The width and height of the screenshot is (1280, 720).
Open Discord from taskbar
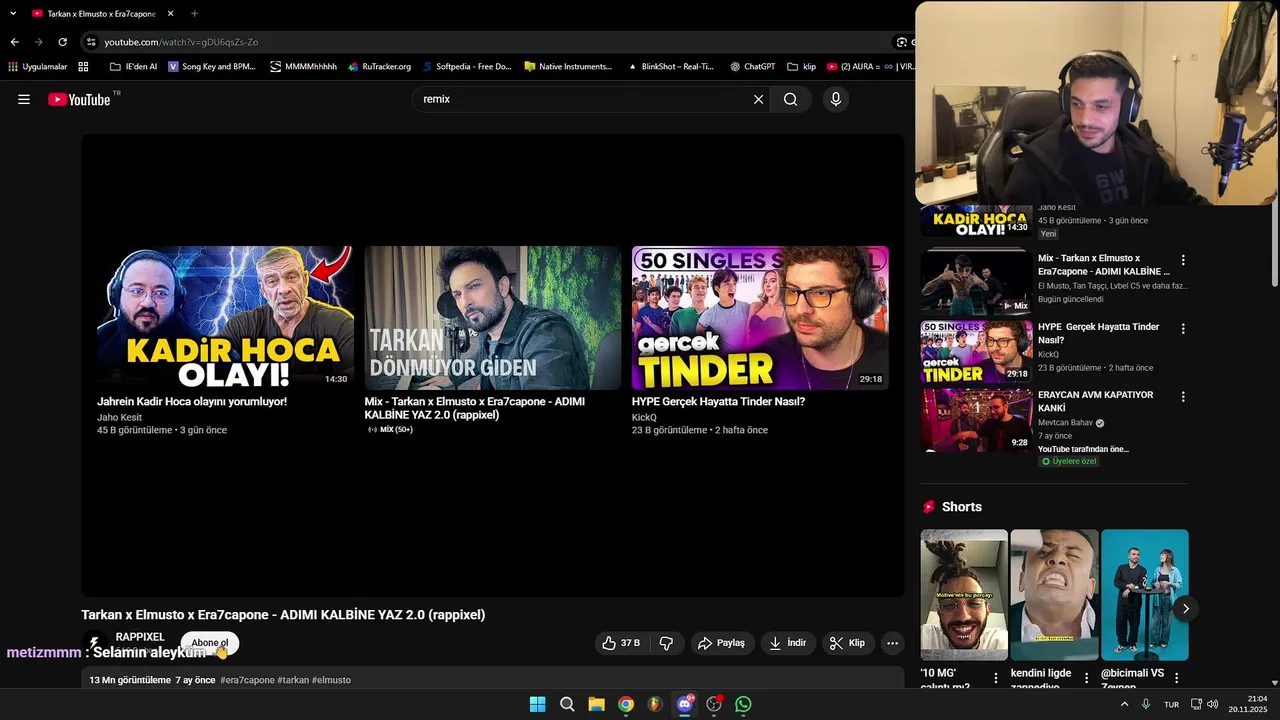tap(685, 704)
